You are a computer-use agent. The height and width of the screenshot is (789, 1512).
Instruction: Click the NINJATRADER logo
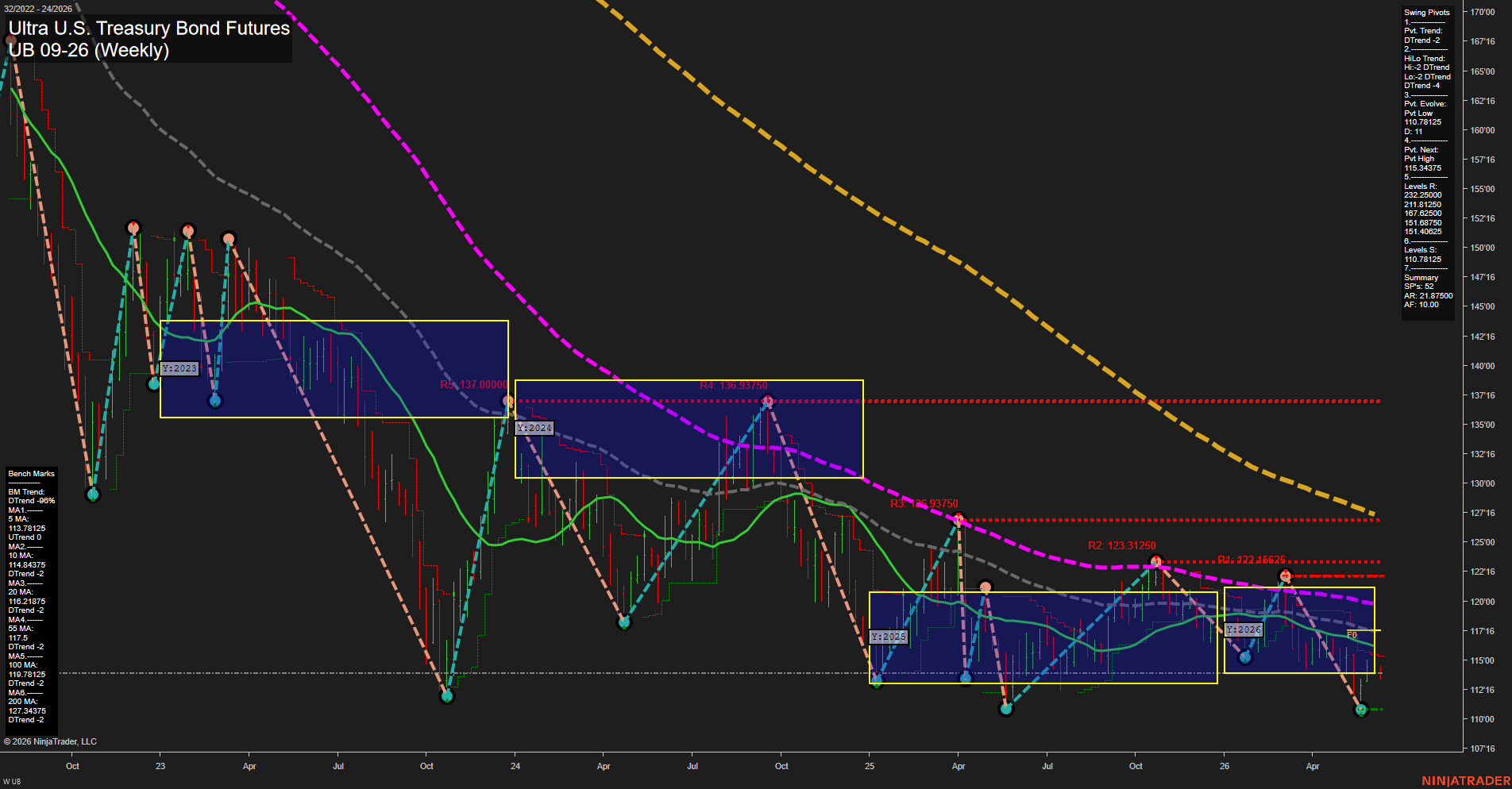point(1466,781)
